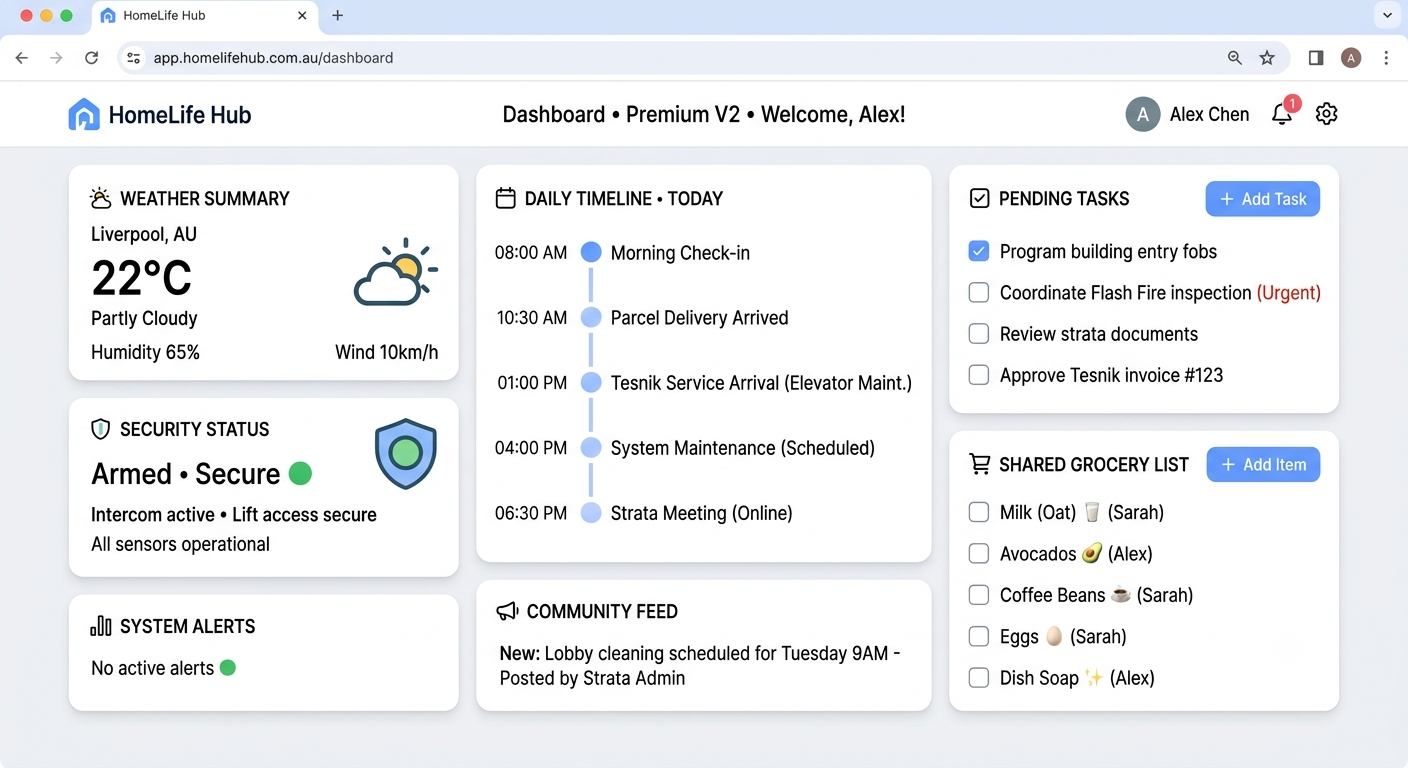Click the 22°C temperature reading
1408x768 pixels.
coord(141,278)
